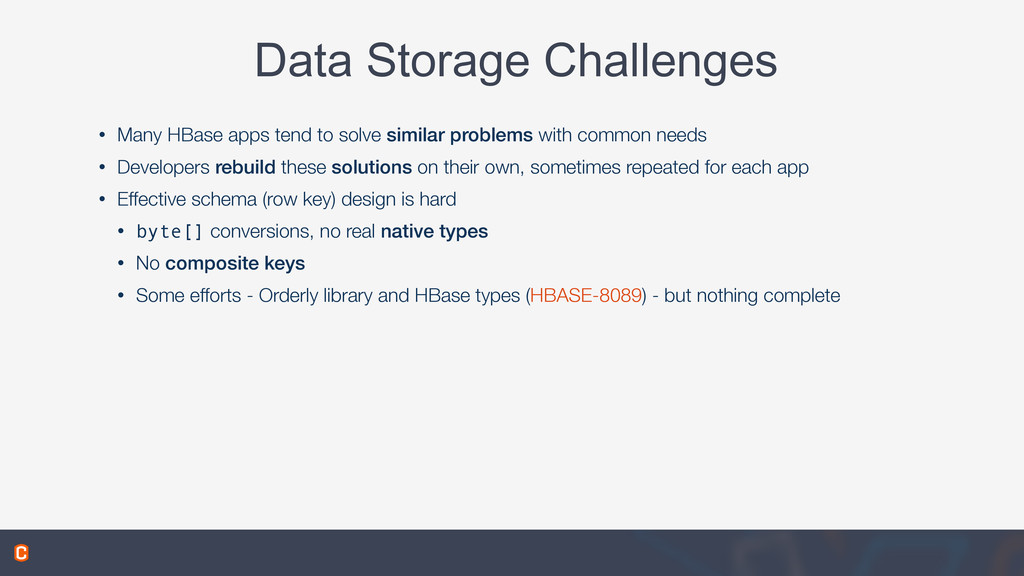Click bullet marker before "Many HBase apps"

click(x=102, y=135)
